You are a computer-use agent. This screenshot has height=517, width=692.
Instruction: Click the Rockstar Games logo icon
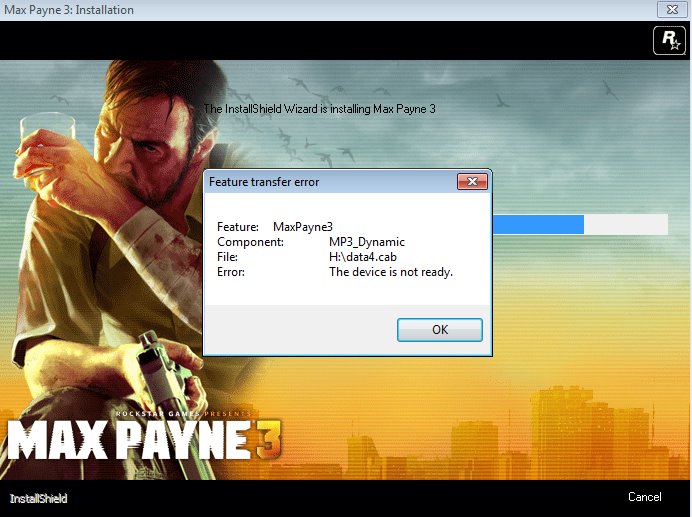(x=670, y=41)
